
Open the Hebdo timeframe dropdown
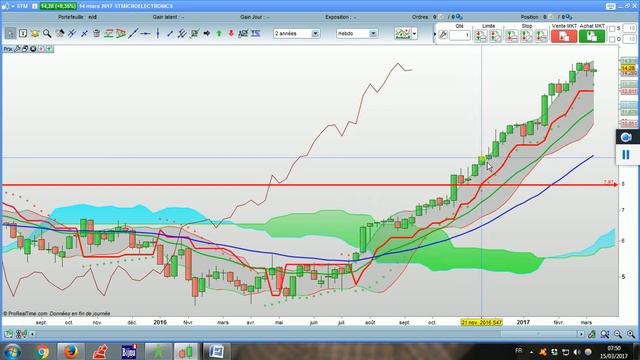(x=373, y=33)
